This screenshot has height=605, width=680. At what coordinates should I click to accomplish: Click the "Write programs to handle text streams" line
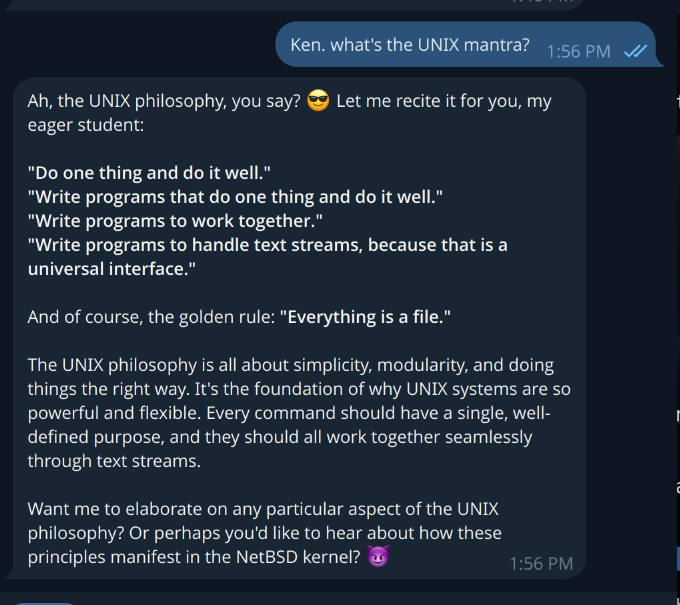point(267,245)
